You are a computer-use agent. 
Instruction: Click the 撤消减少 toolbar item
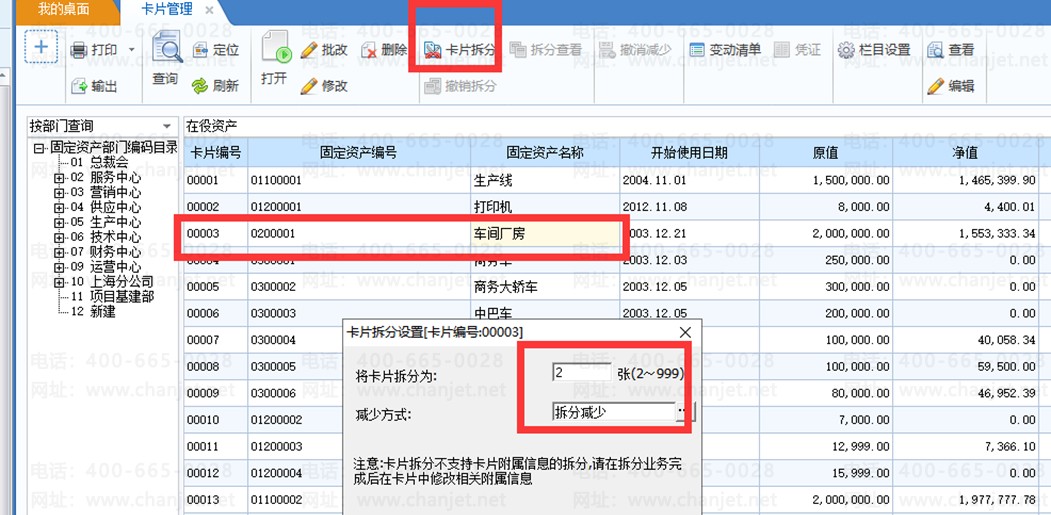tap(635, 50)
